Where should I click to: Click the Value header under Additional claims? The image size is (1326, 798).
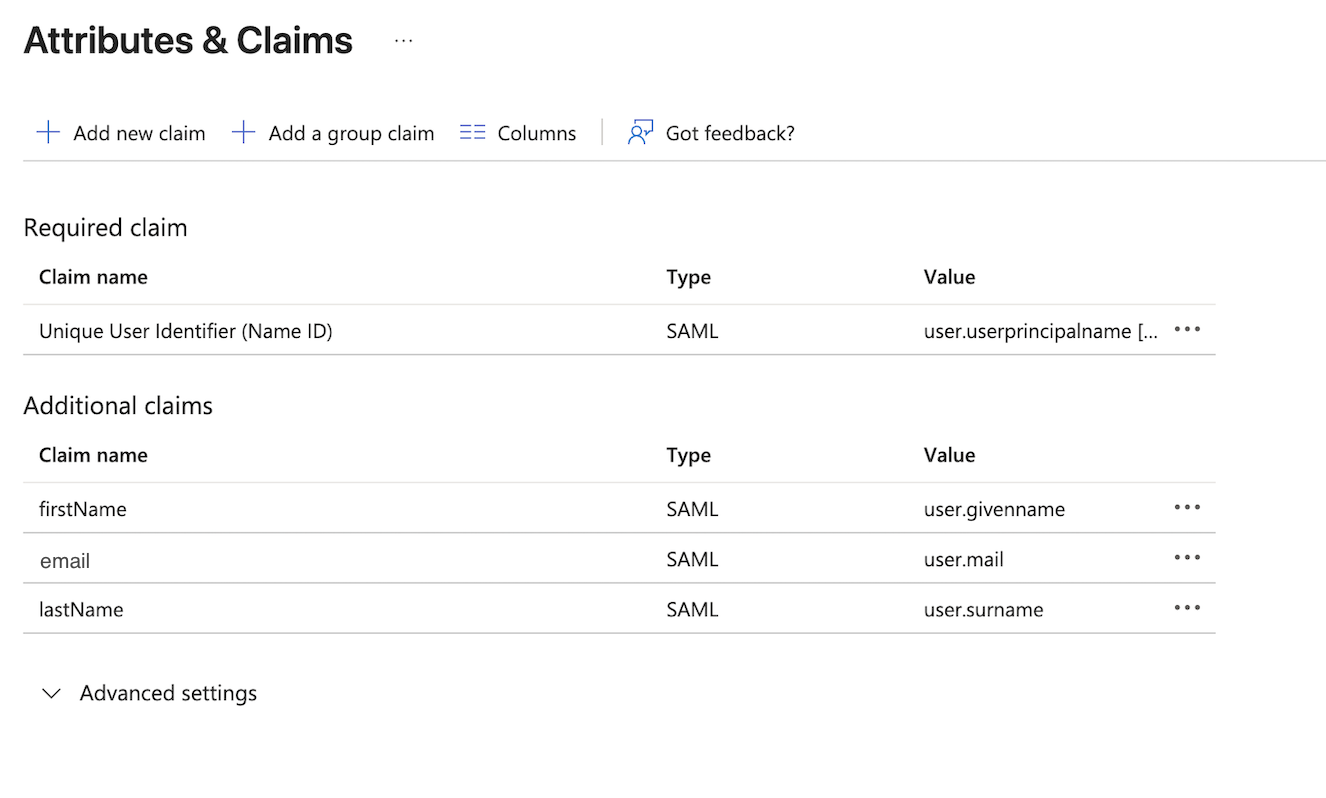(x=949, y=455)
